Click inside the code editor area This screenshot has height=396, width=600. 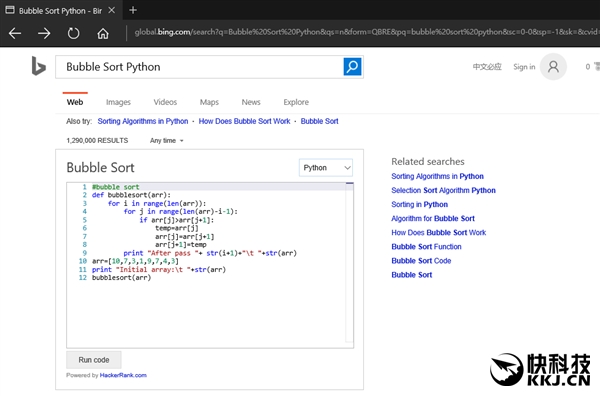(x=210, y=265)
